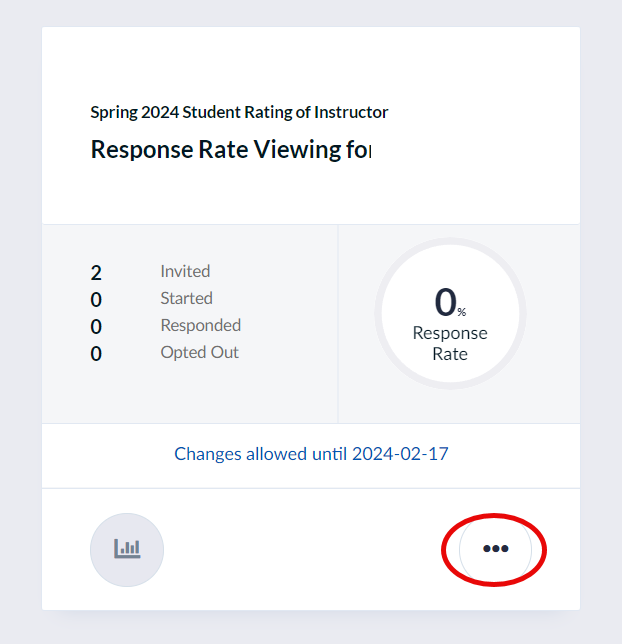This screenshot has width=622, height=644.
Task: Click the Response Rate text inside circle
Action: (450, 343)
